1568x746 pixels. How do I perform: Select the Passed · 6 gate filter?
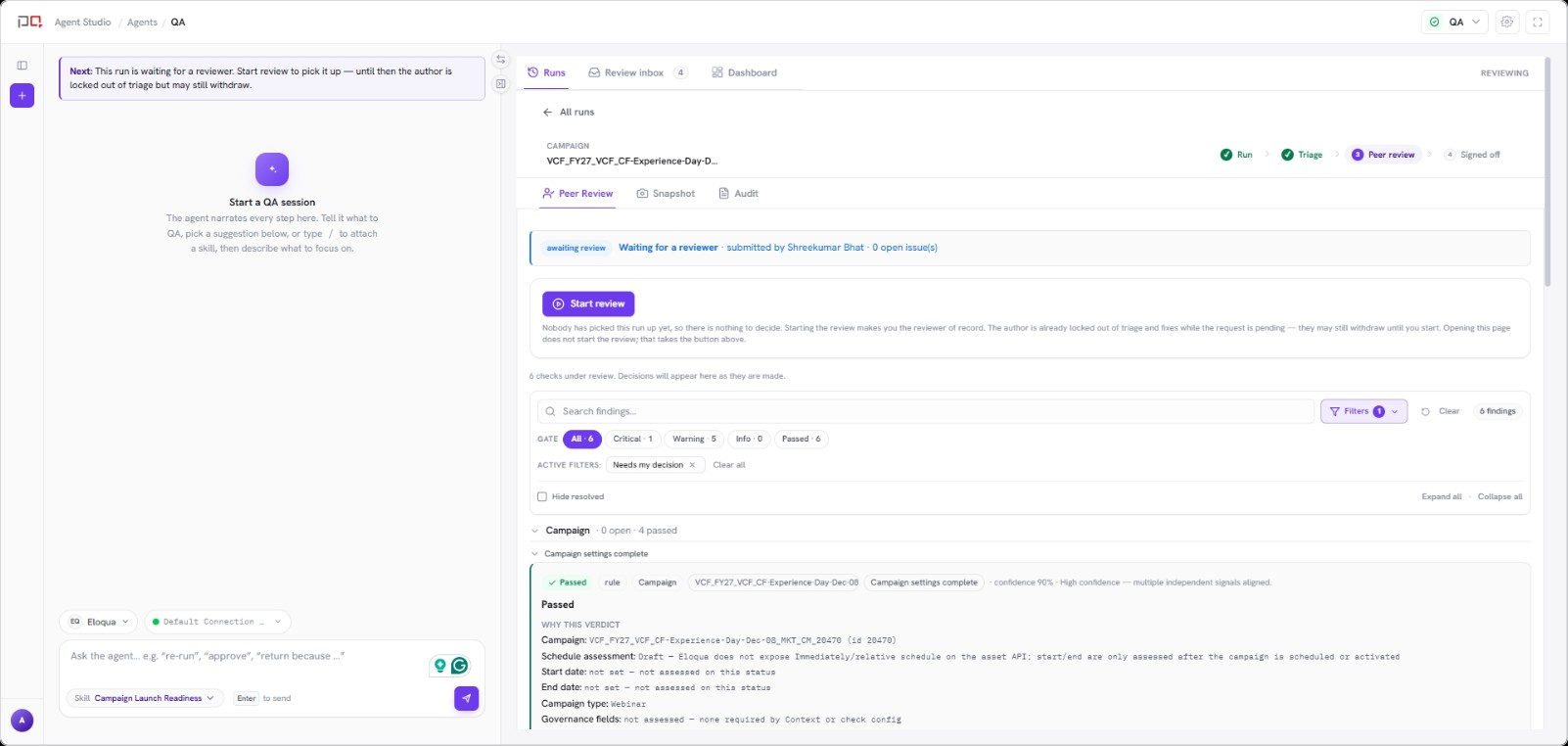coord(802,439)
